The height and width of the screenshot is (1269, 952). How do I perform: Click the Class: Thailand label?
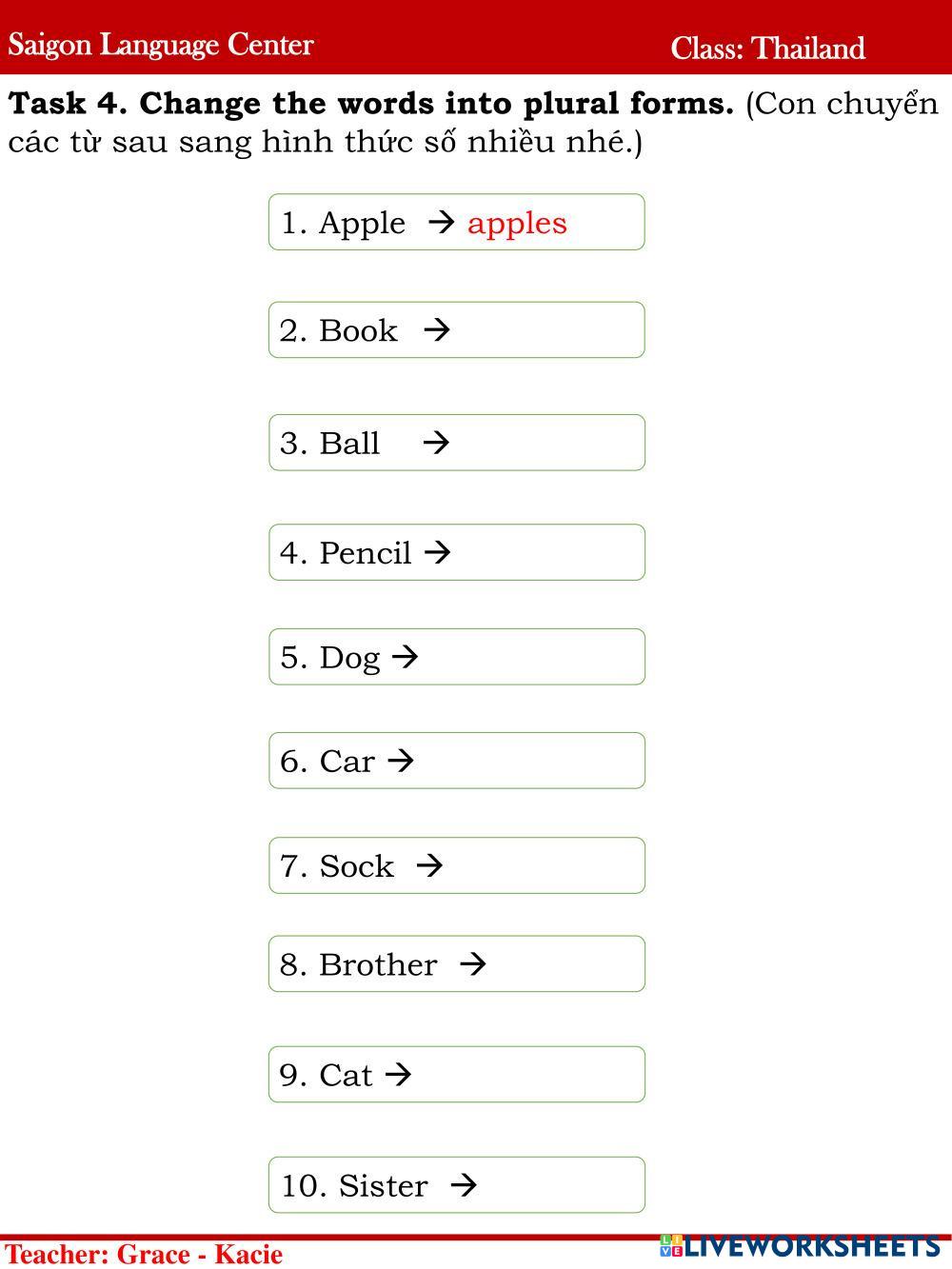click(767, 48)
